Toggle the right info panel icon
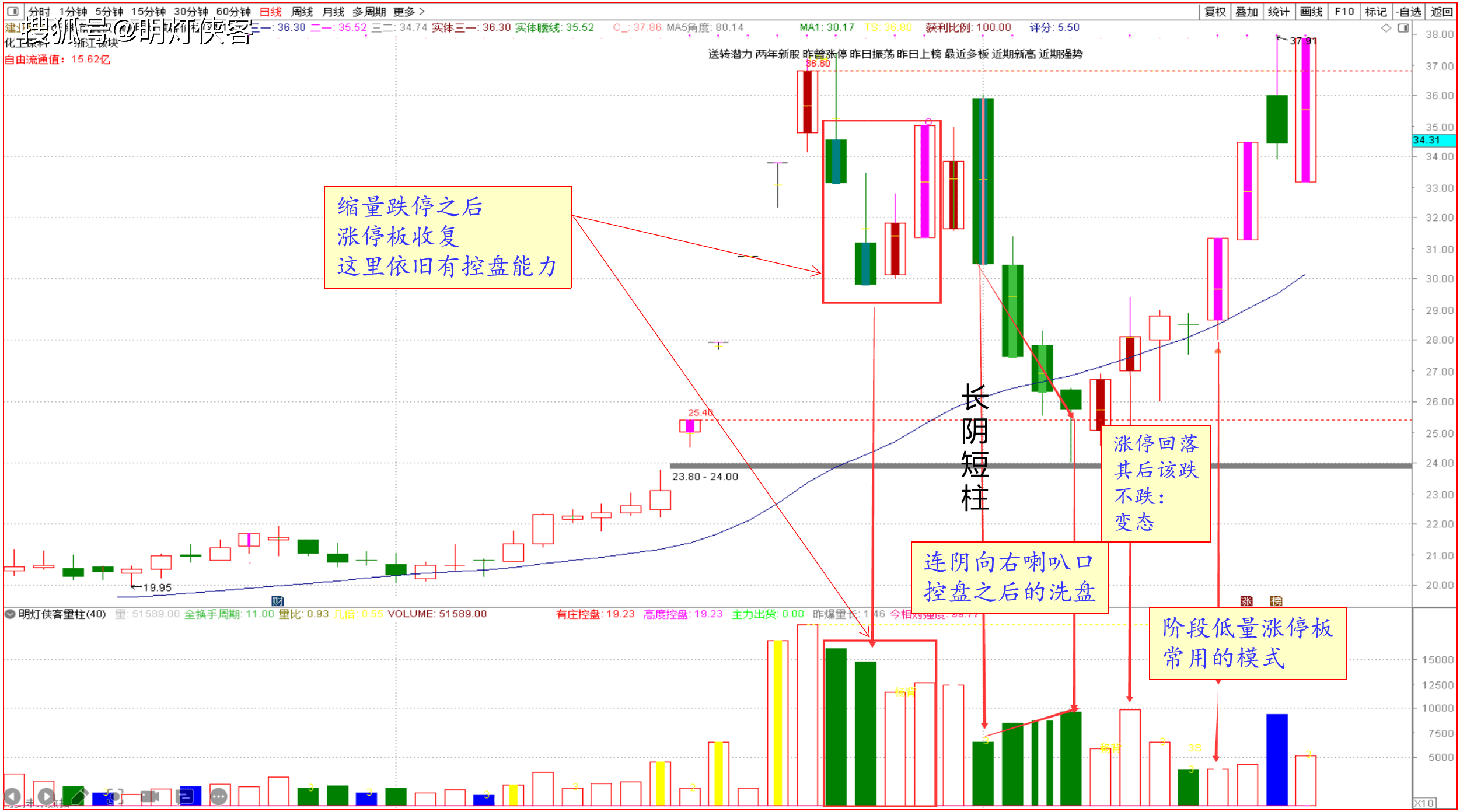Image resolution: width=1460 pixels, height=812 pixels. (1403, 28)
